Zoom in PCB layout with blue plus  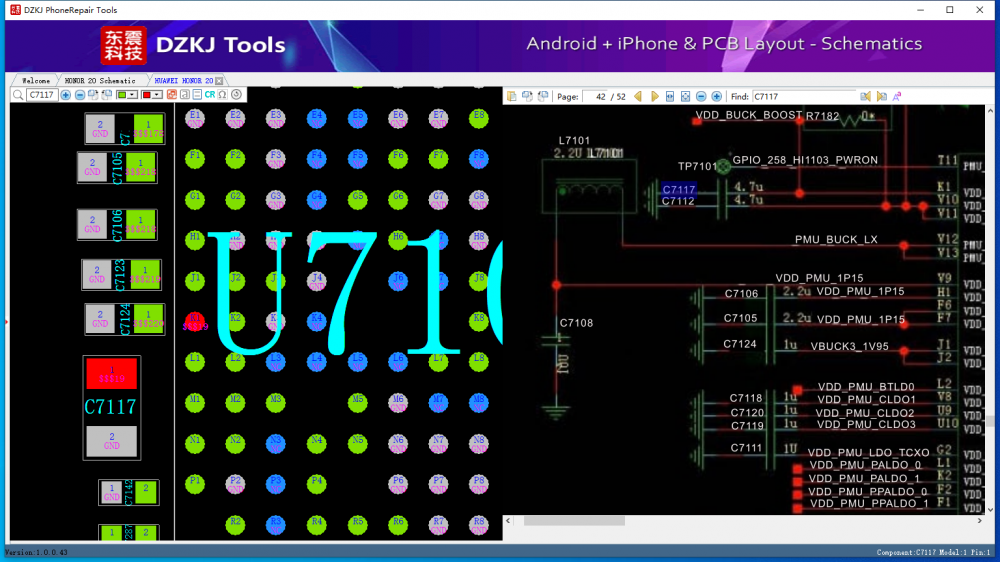tap(65, 94)
